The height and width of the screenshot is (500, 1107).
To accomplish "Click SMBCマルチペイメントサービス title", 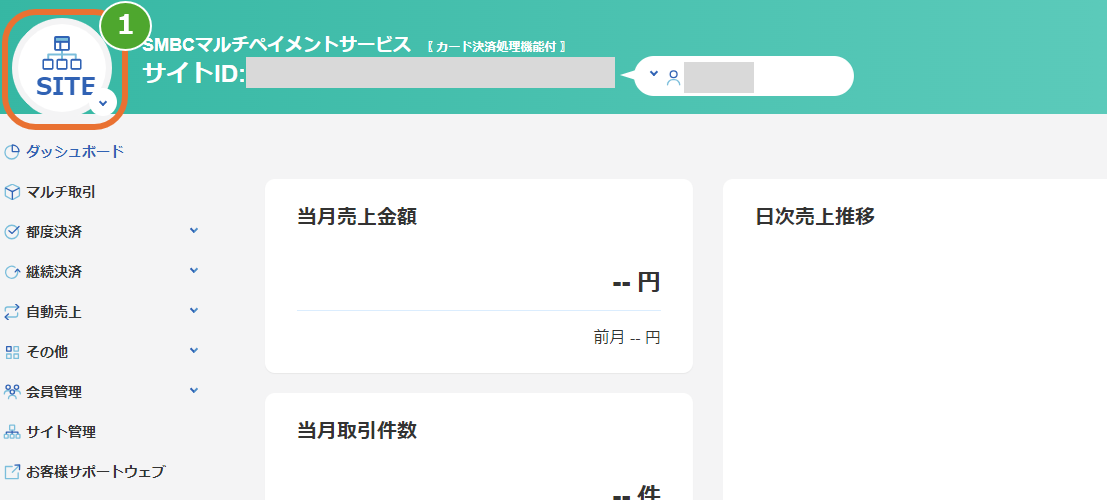I will point(277,44).
